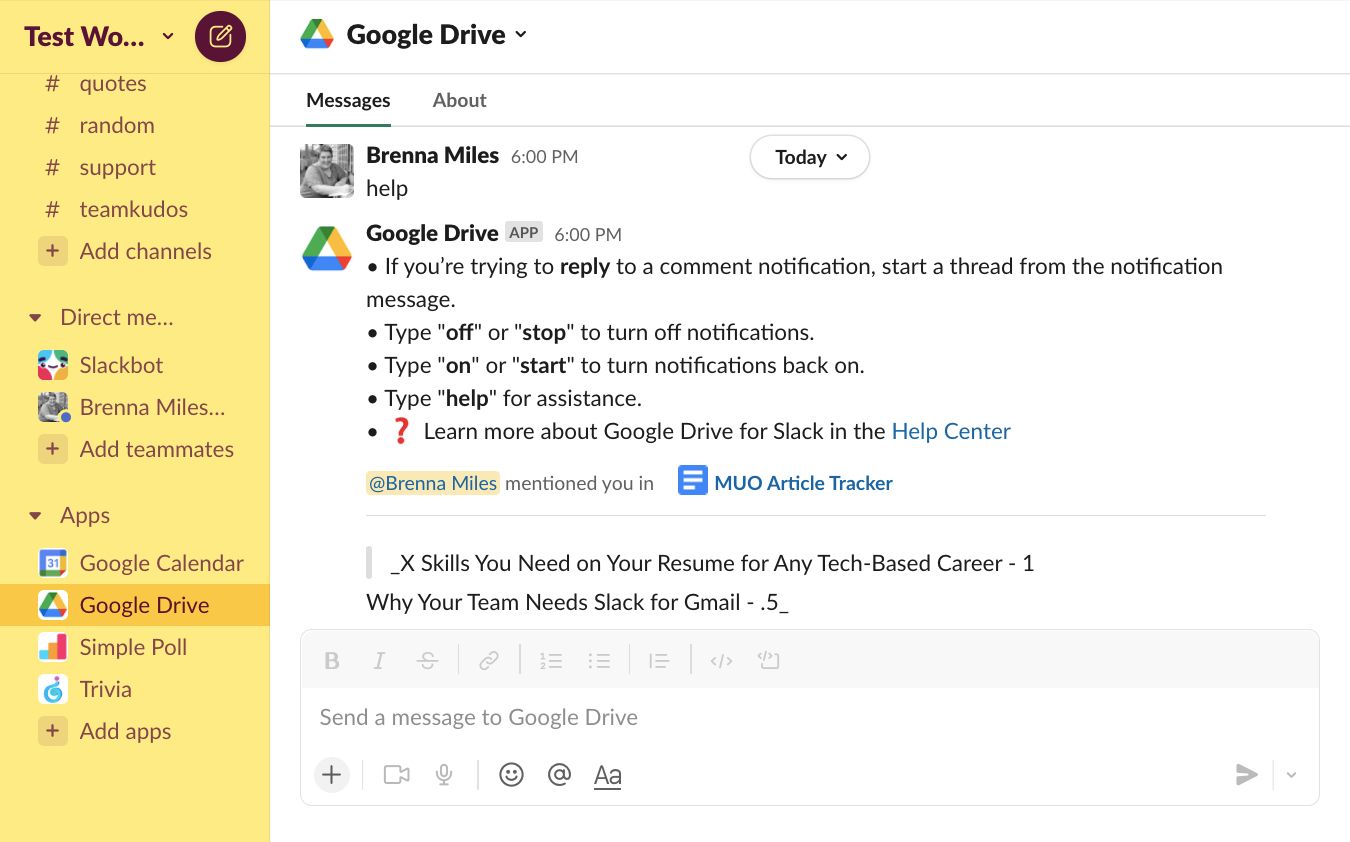This screenshot has height=842, width=1350.
Task: Click the plus icon beside Add apps
Action: 53,731
